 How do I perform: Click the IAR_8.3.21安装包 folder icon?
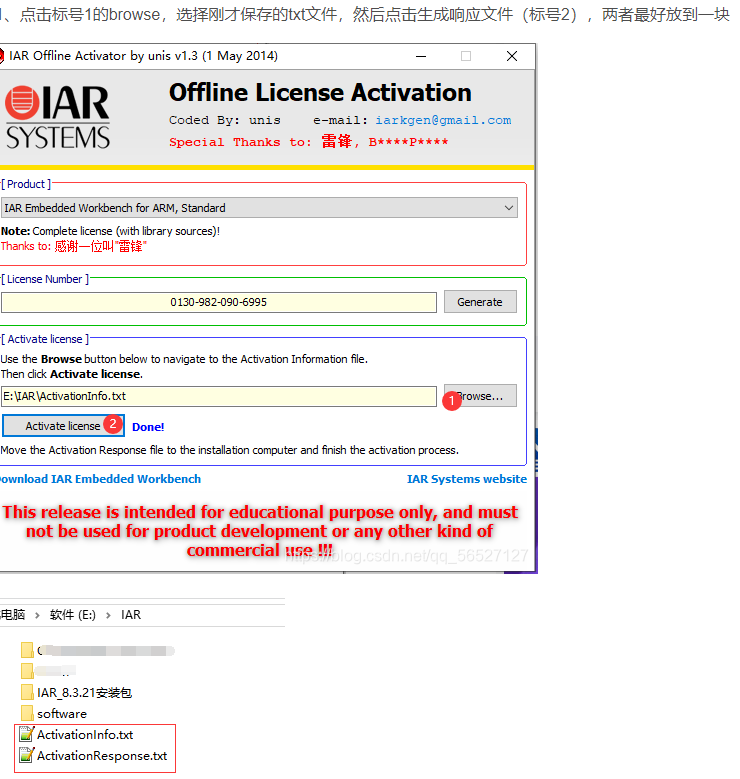click(27, 692)
